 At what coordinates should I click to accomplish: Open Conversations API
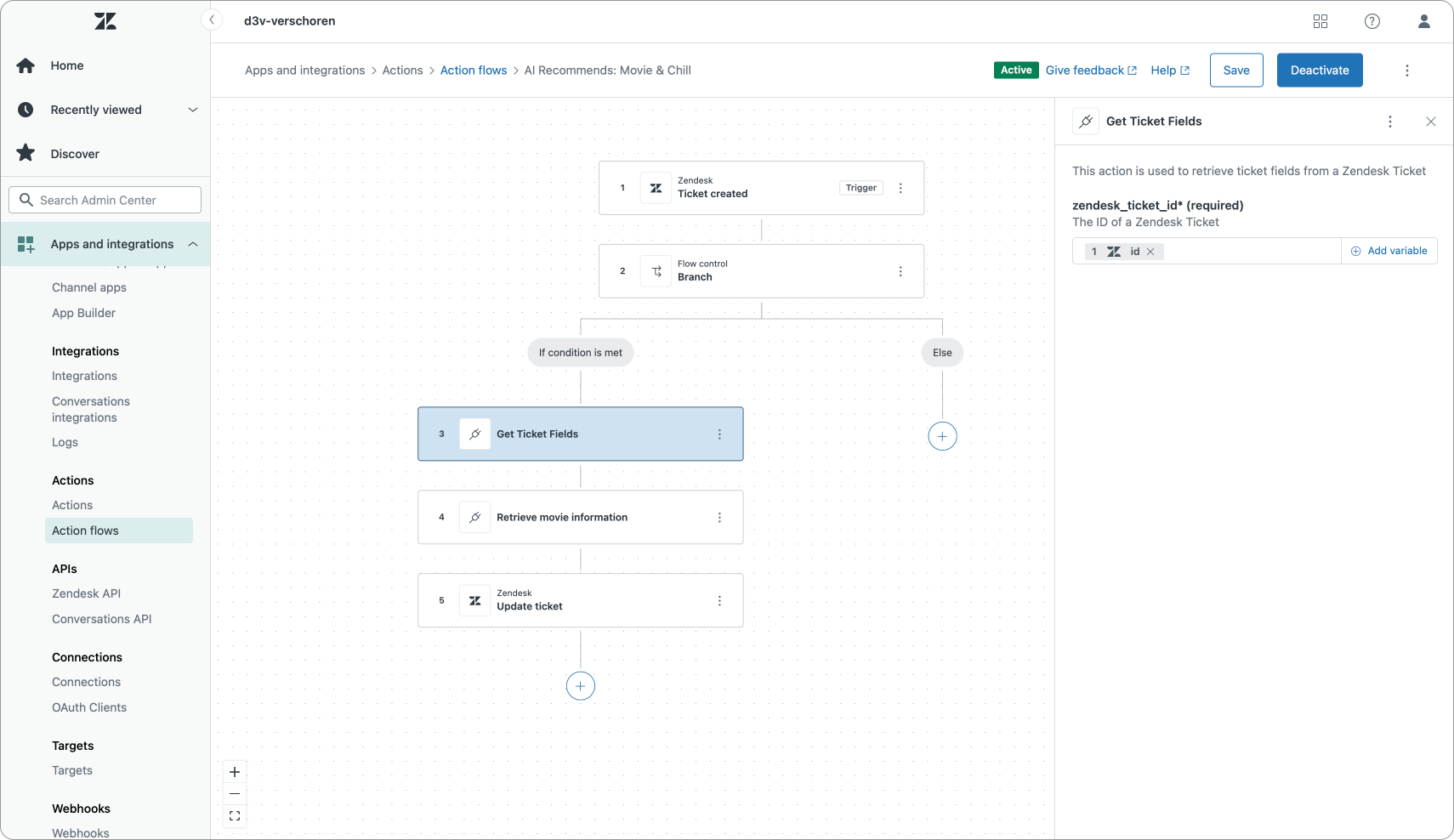point(102,619)
